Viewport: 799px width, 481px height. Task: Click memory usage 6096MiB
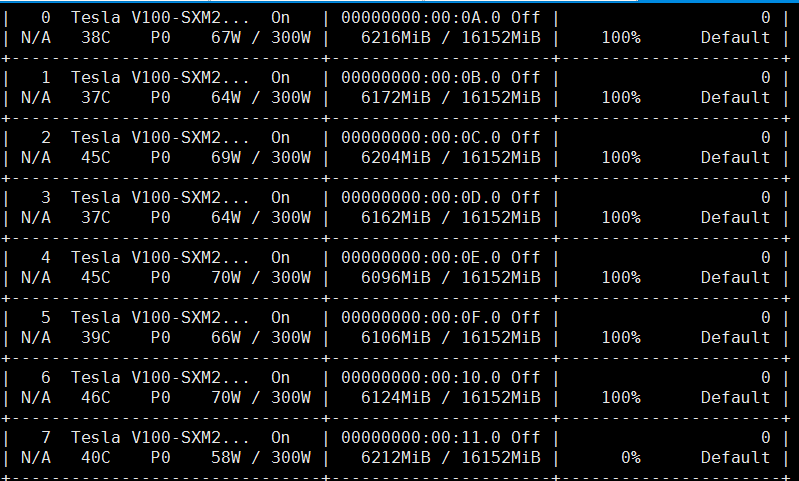pos(395,278)
